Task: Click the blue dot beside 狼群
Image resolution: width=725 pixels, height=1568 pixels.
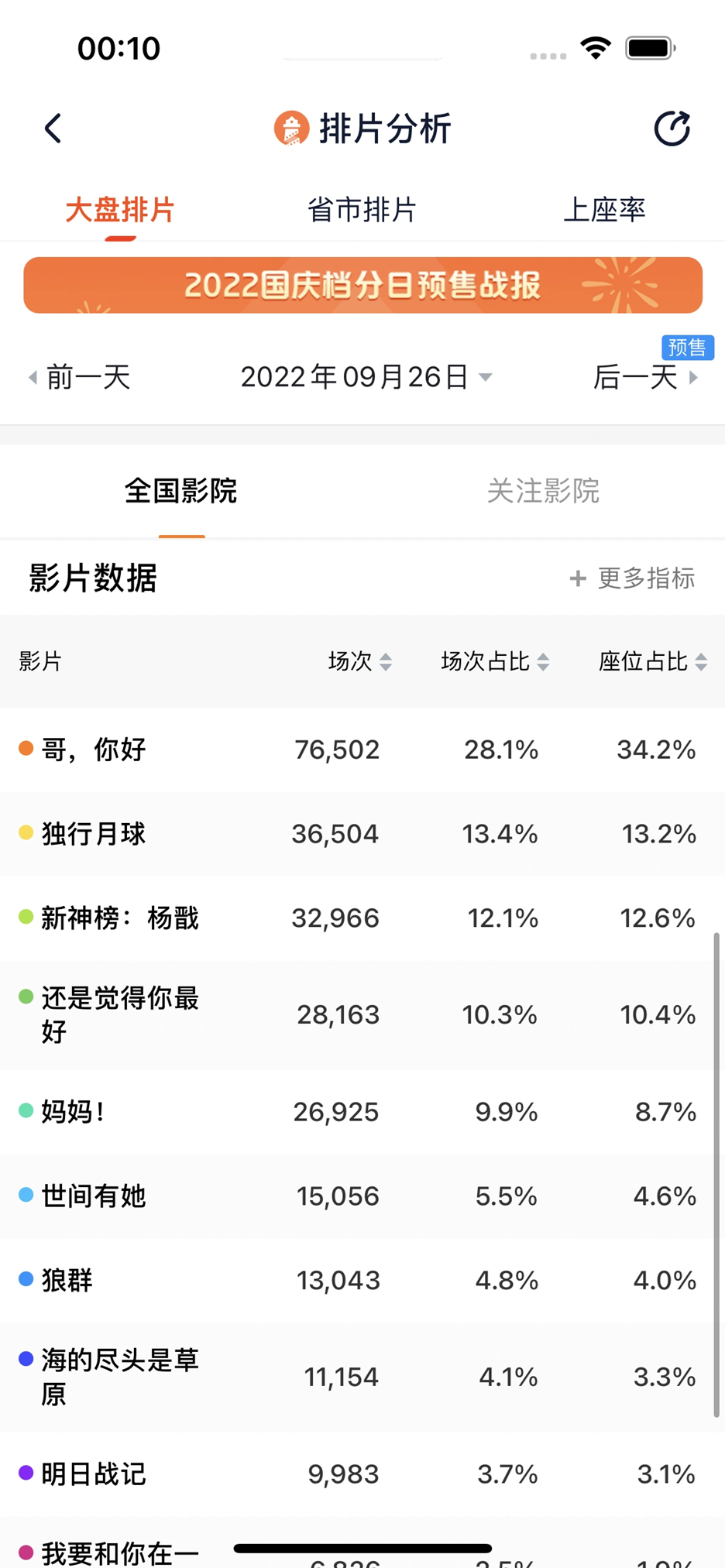Action: (24, 1280)
